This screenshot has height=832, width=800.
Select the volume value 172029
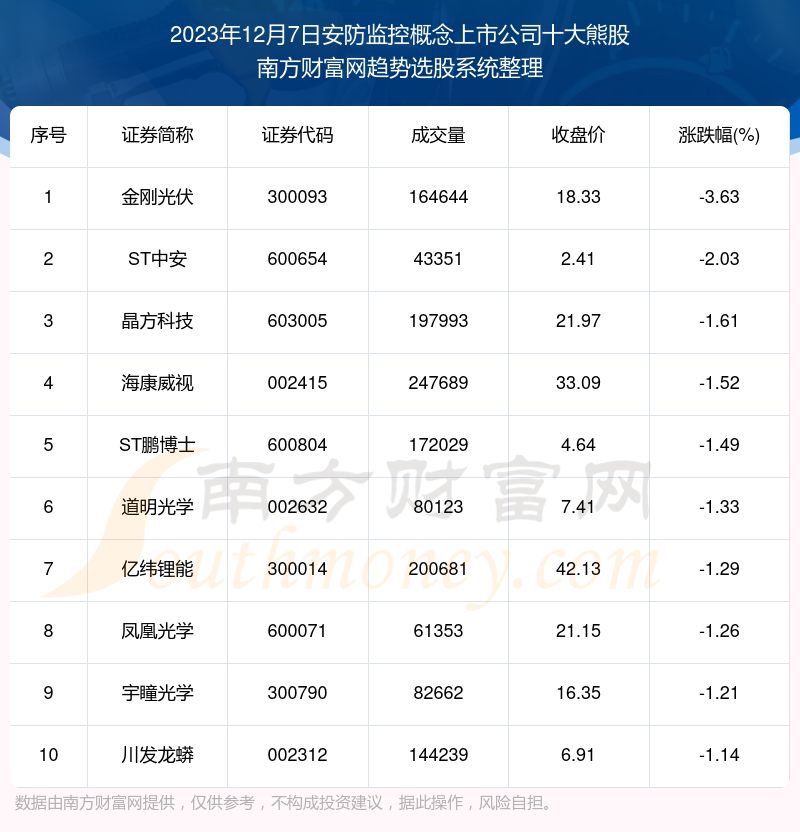coord(438,445)
